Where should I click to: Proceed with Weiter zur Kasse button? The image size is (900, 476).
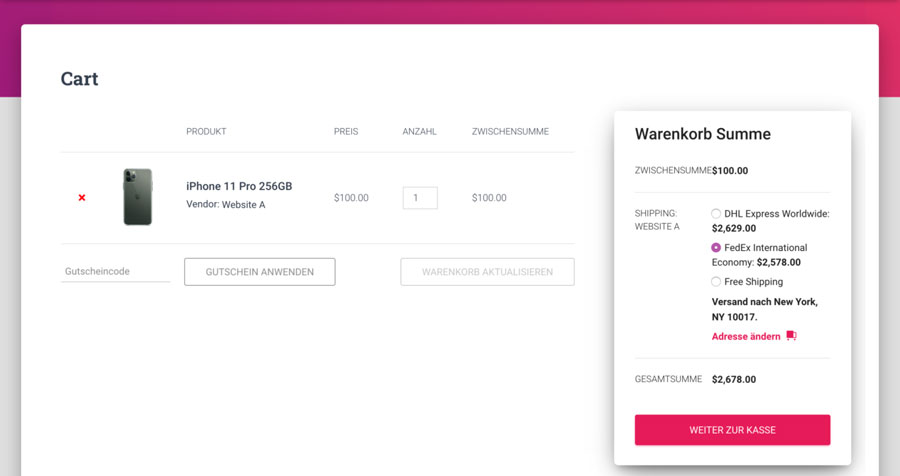(732, 430)
